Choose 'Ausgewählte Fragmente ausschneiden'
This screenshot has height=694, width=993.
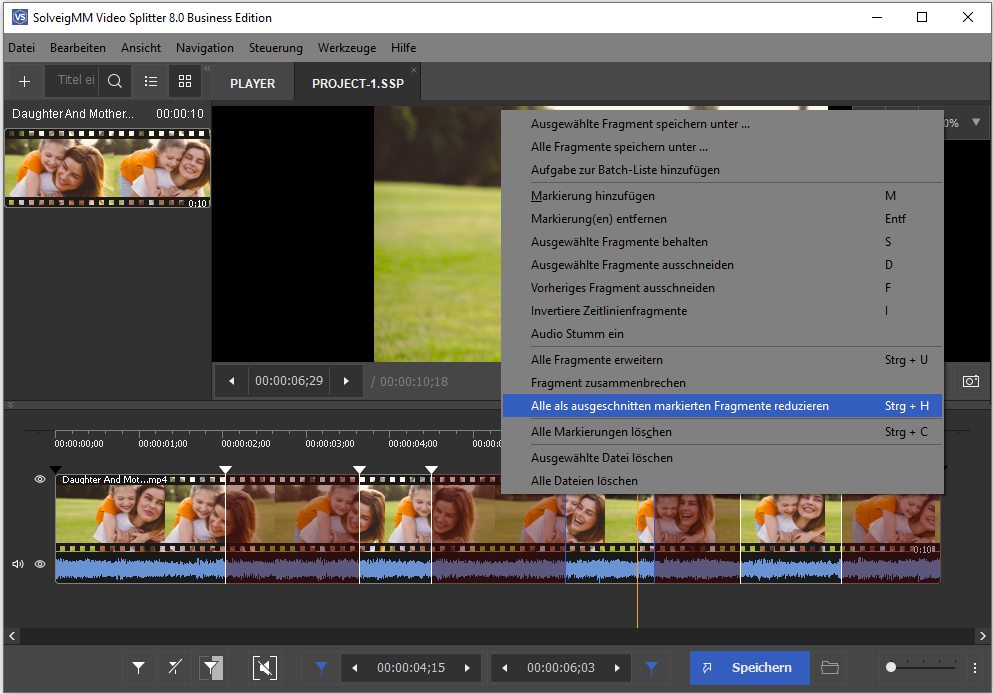722,265
